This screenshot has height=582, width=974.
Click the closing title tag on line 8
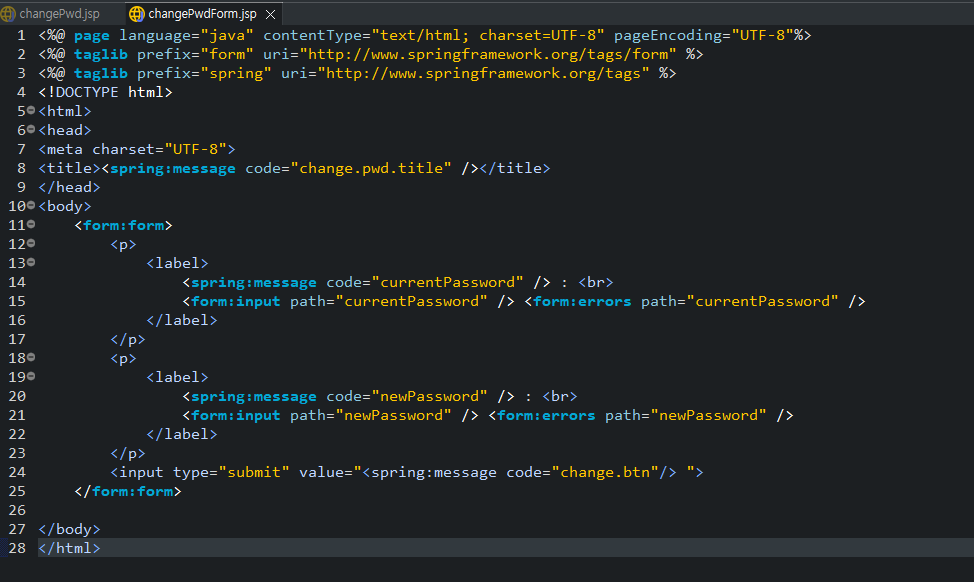coord(515,168)
